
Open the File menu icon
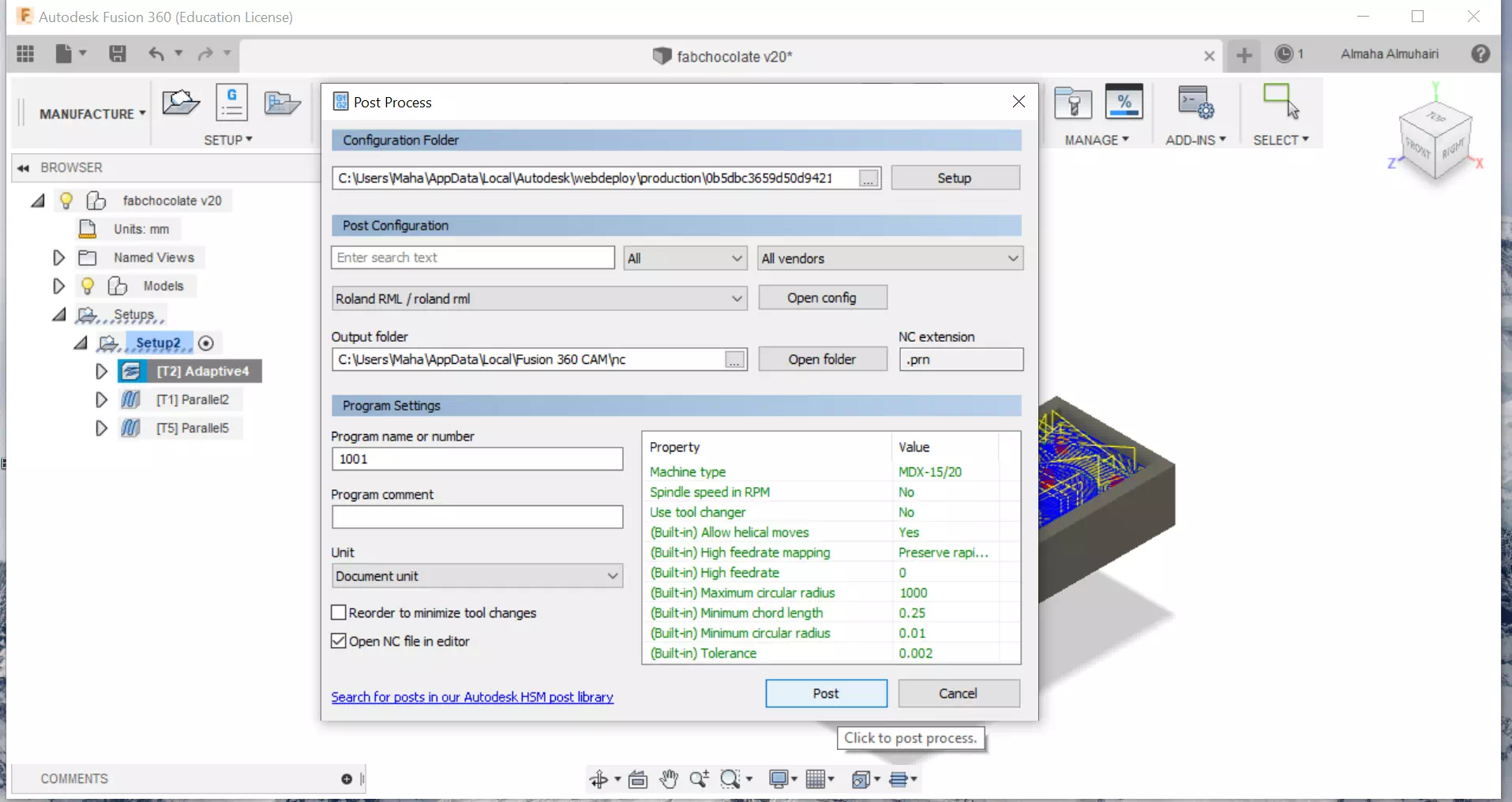(65, 54)
